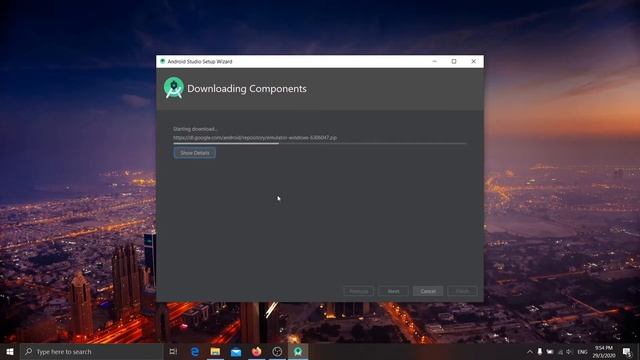The image size is (640, 360).
Task: Show hidden system tray icons
Action: point(530,351)
